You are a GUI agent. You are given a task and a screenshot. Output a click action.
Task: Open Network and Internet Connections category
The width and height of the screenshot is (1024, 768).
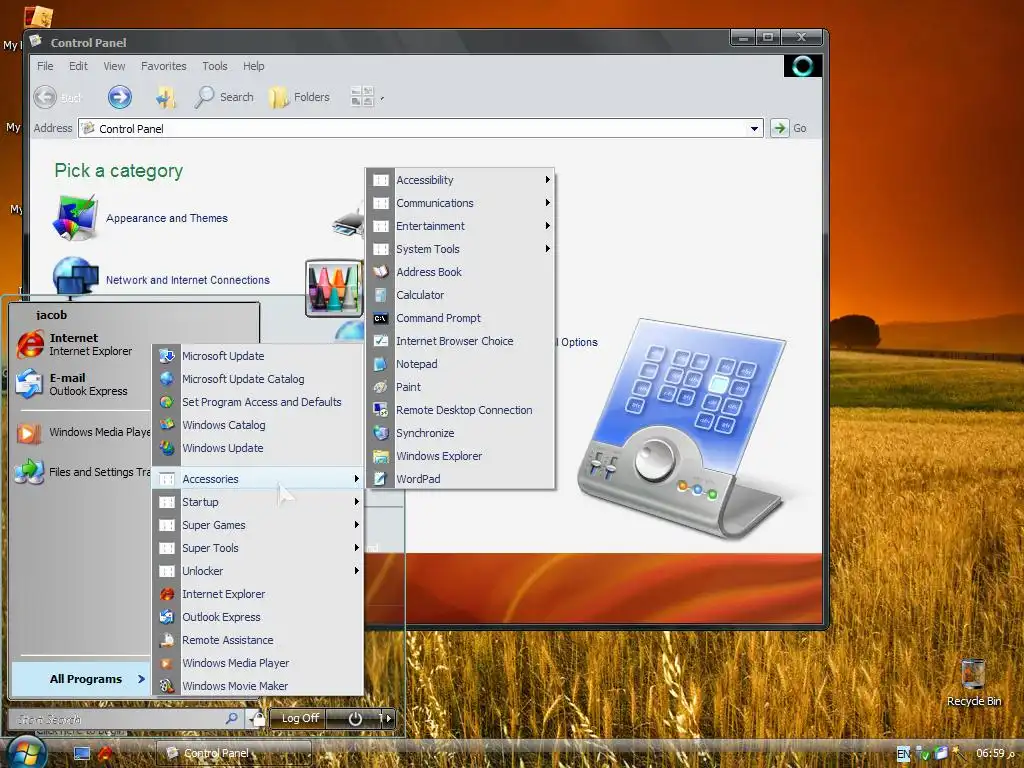tap(187, 280)
